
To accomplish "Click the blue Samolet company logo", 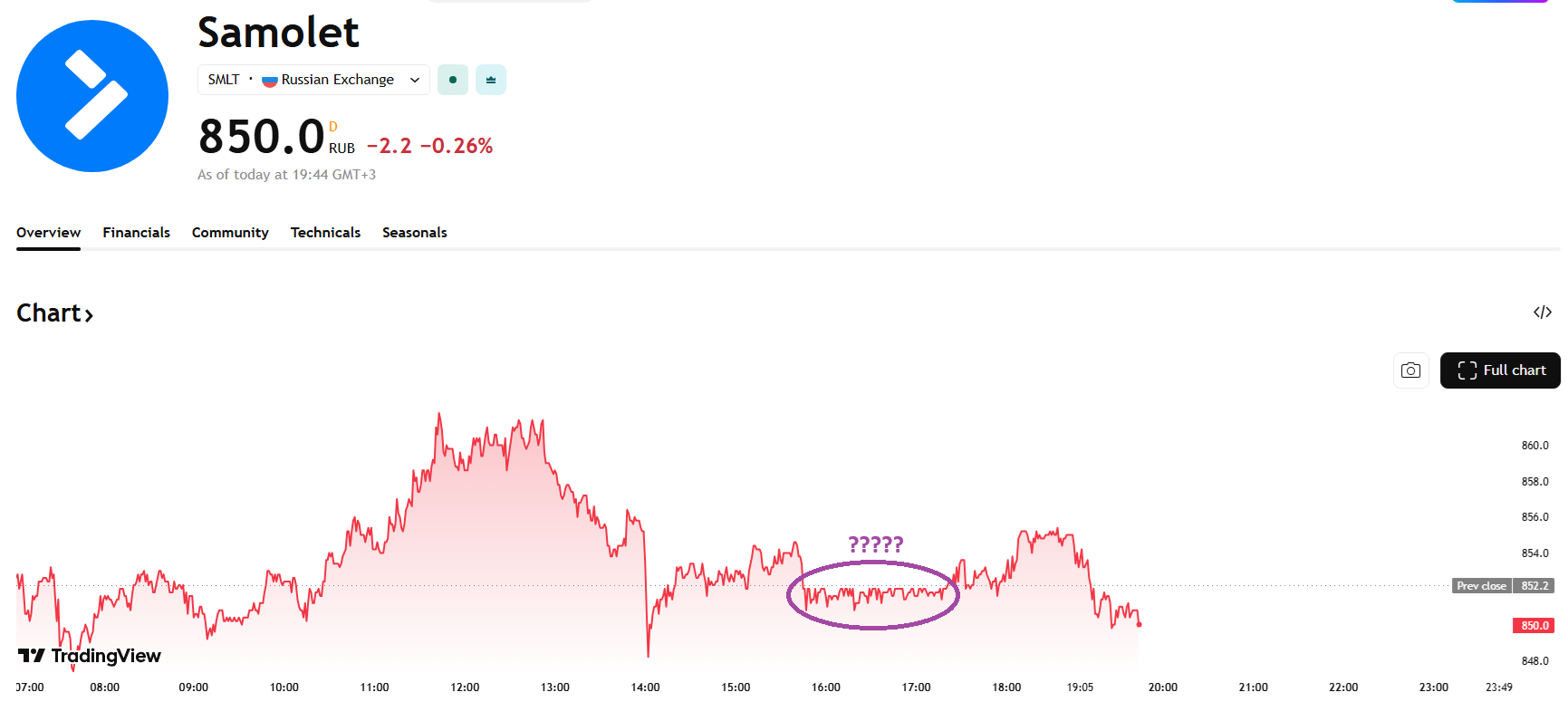I will tap(92, 96).
